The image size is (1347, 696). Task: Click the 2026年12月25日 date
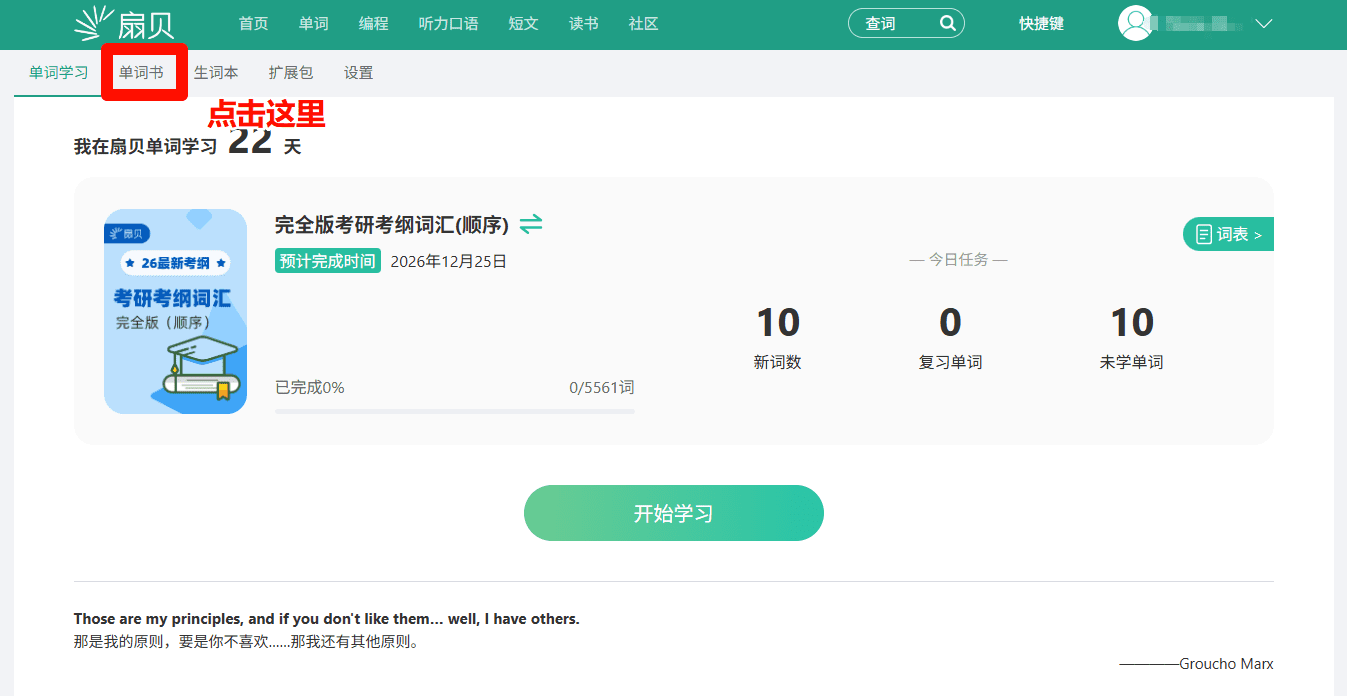[x=449, y=261]
